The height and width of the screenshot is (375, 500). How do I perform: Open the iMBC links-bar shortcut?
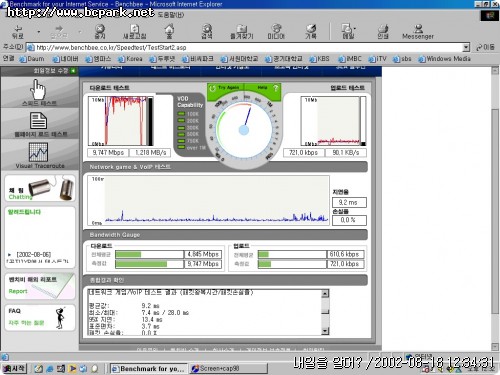[350, 59]
